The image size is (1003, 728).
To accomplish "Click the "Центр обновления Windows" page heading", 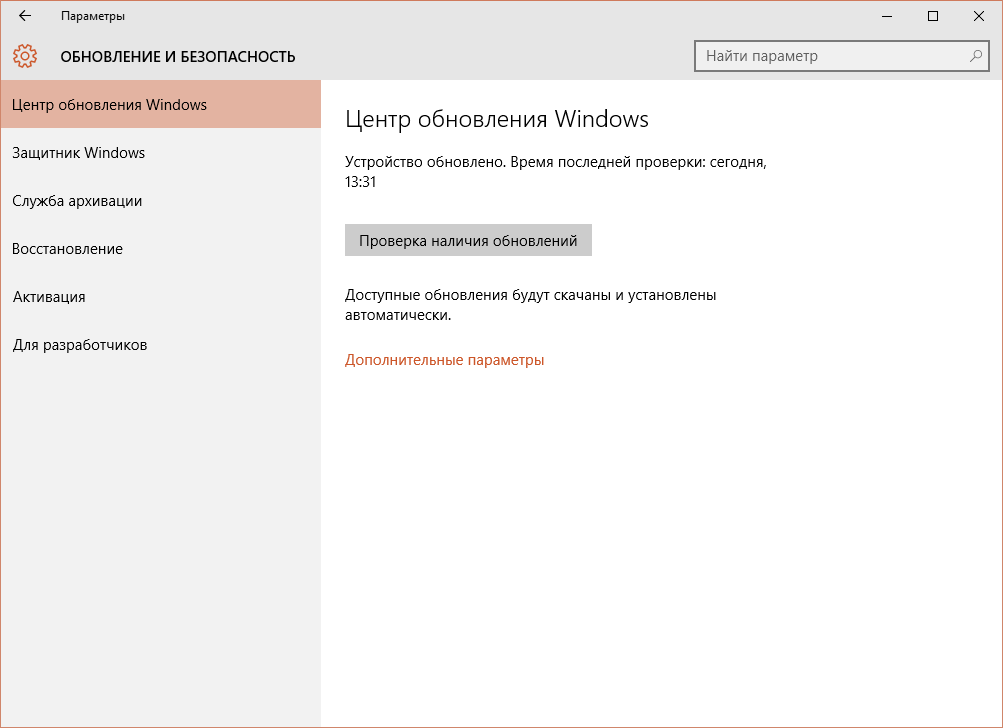I will (497, 120).
